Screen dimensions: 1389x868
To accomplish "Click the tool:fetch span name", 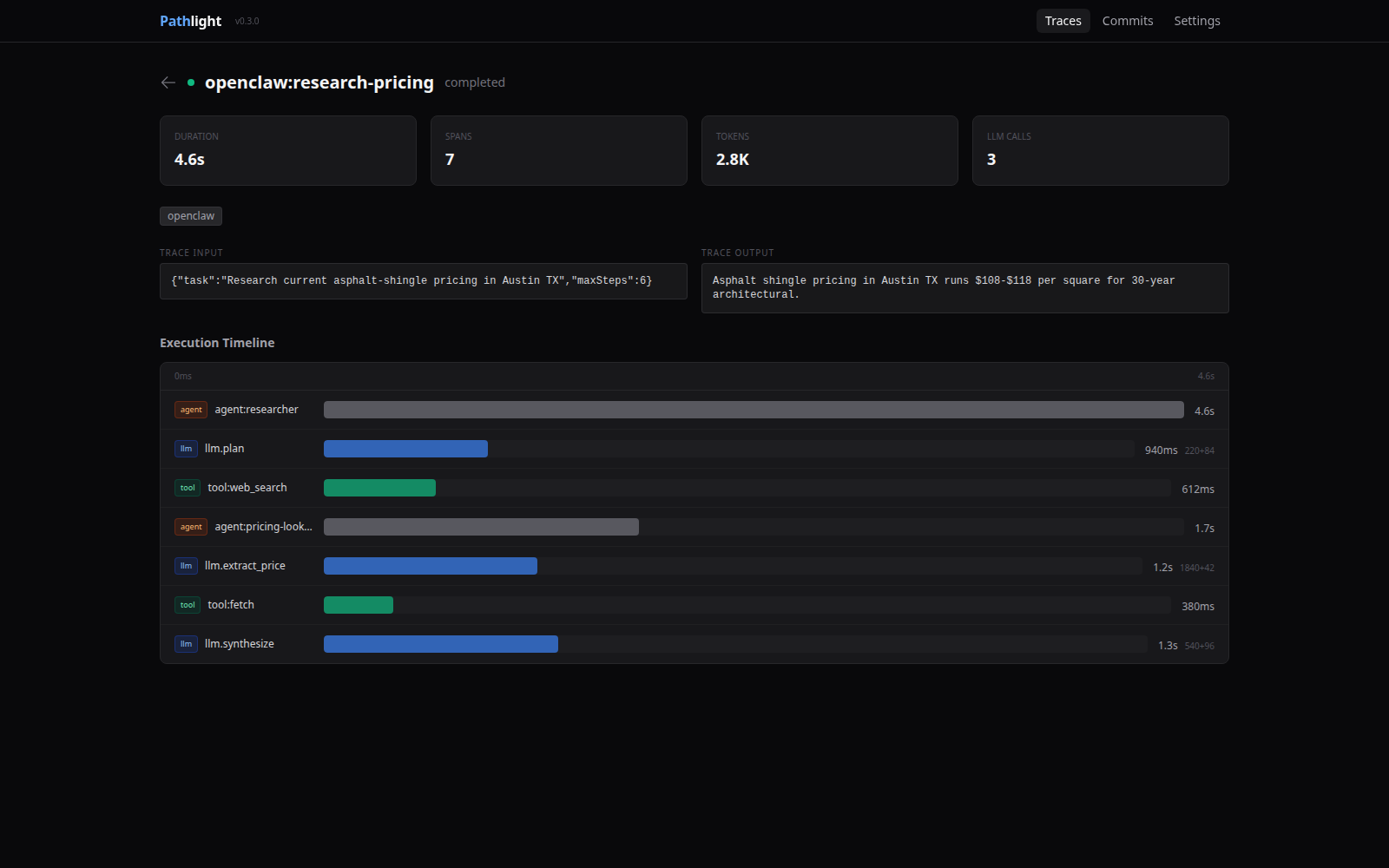I will click(x=231, y=605).
